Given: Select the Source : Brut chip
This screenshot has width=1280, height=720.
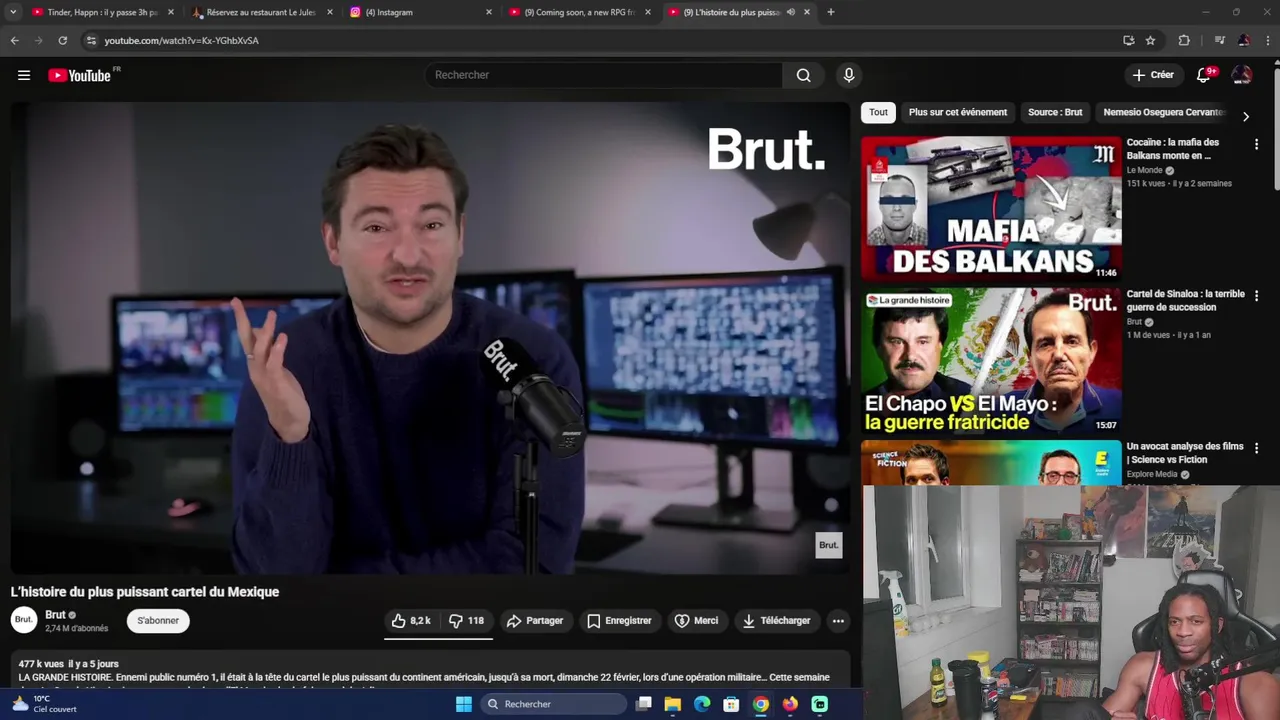Looking at the screenshot, I should 1055,112.
